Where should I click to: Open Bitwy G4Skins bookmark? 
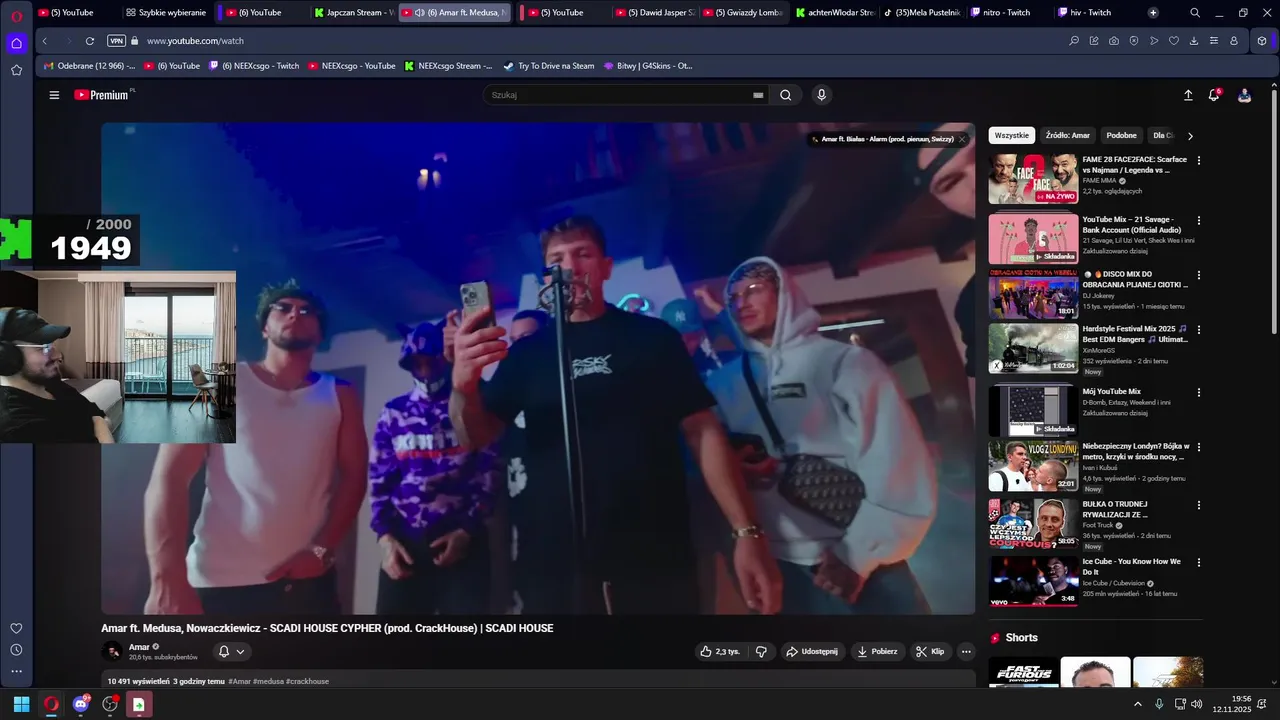point(648,66)
